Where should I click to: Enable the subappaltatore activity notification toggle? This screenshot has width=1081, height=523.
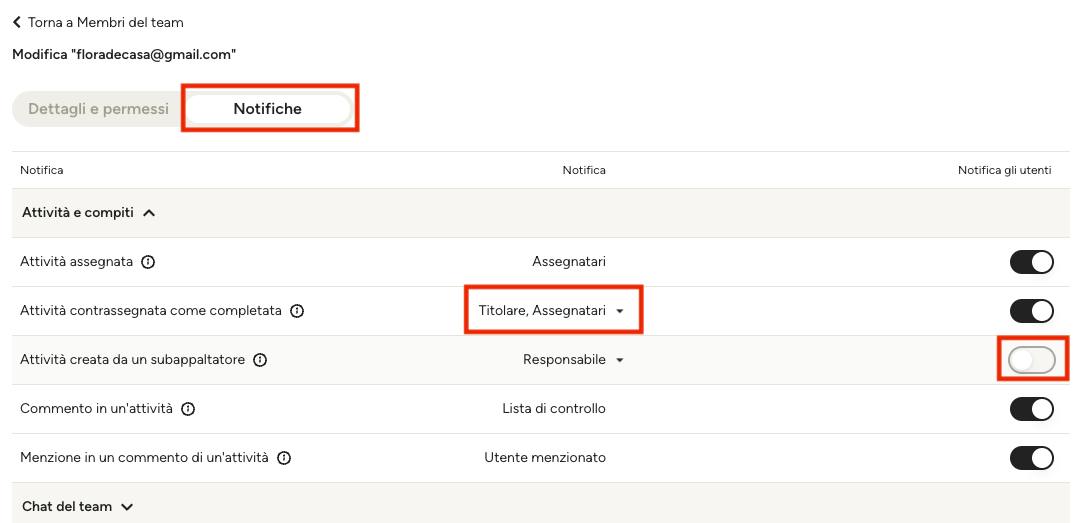tap(1031, 360)
